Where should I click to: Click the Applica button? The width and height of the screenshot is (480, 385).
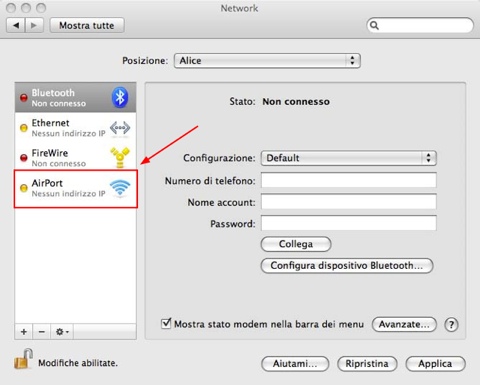(435, 364)
